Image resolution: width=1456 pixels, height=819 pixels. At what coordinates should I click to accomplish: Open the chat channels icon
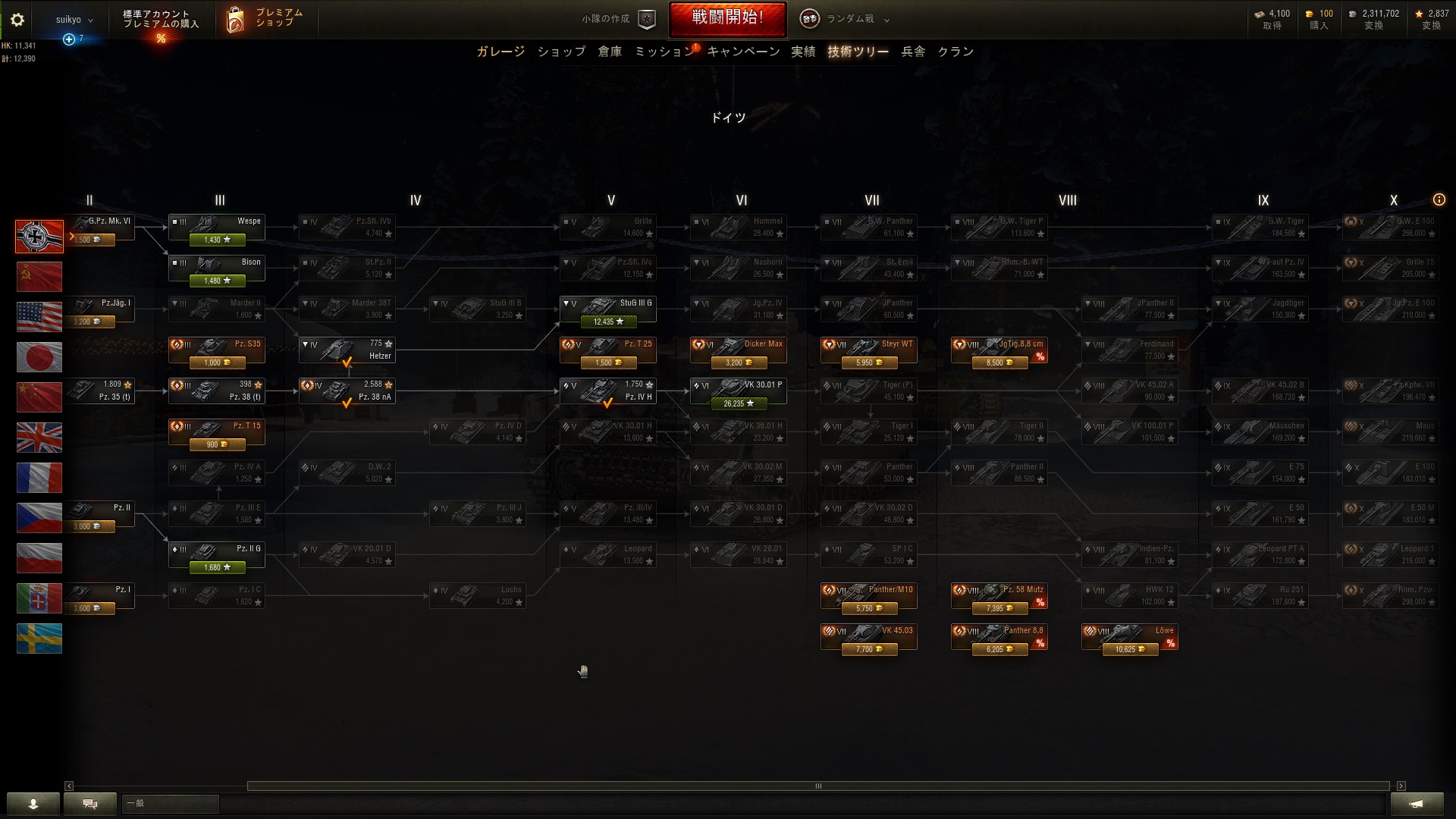coord(90,804)
